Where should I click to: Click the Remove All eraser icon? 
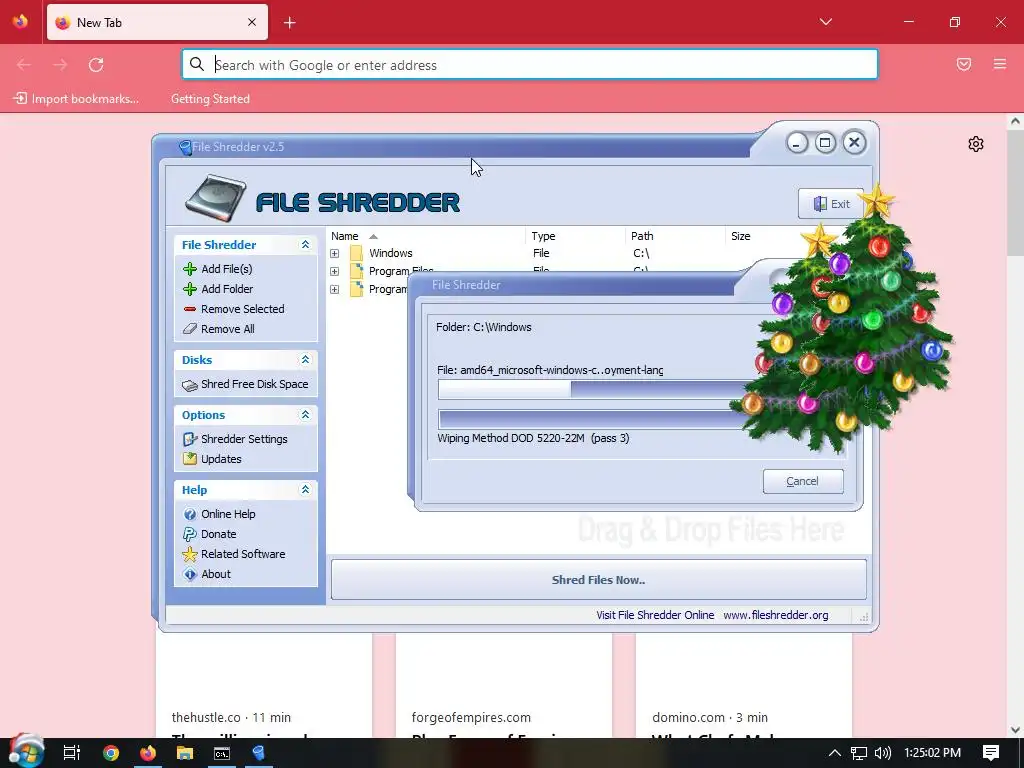(x=190, y=328)
